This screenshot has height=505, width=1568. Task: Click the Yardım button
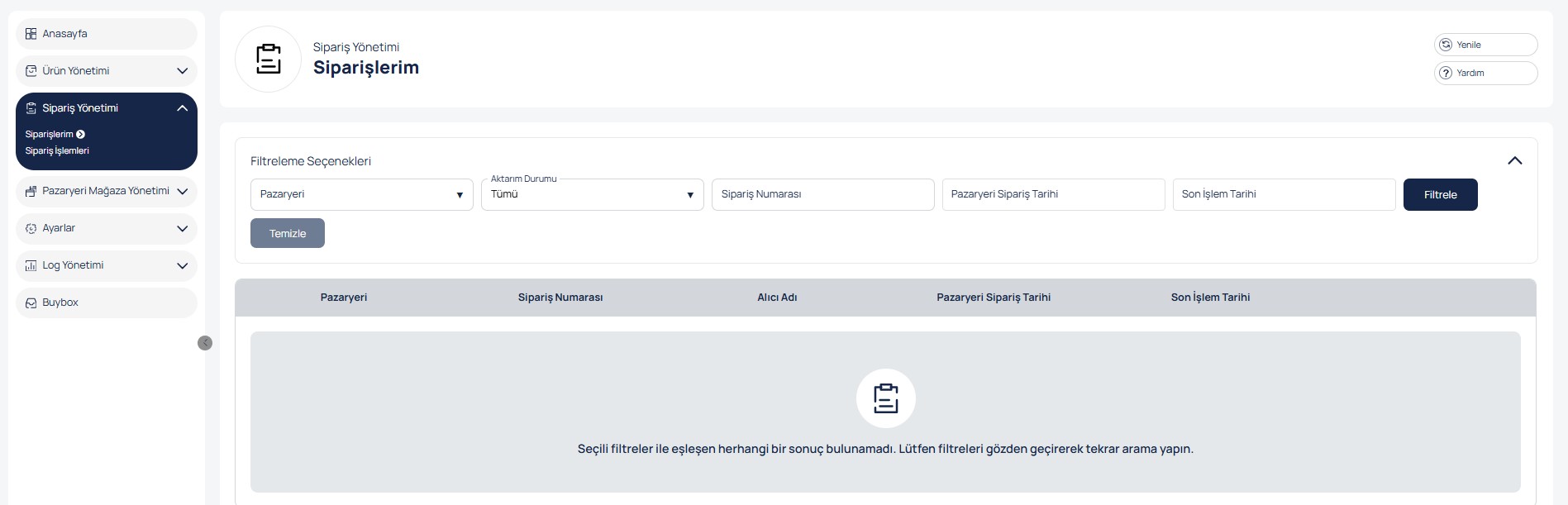[1486, 73]
